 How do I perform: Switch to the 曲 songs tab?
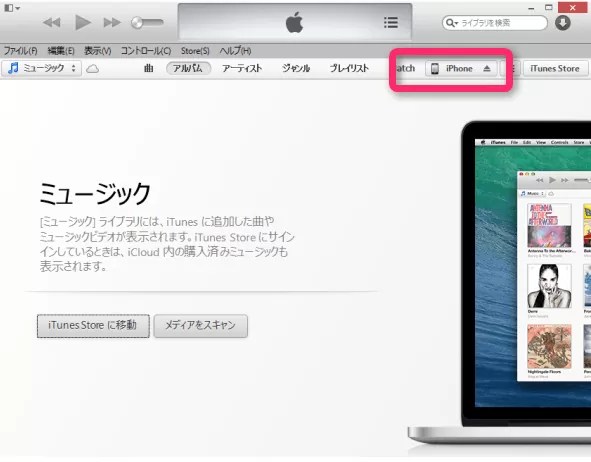(149, 68)
